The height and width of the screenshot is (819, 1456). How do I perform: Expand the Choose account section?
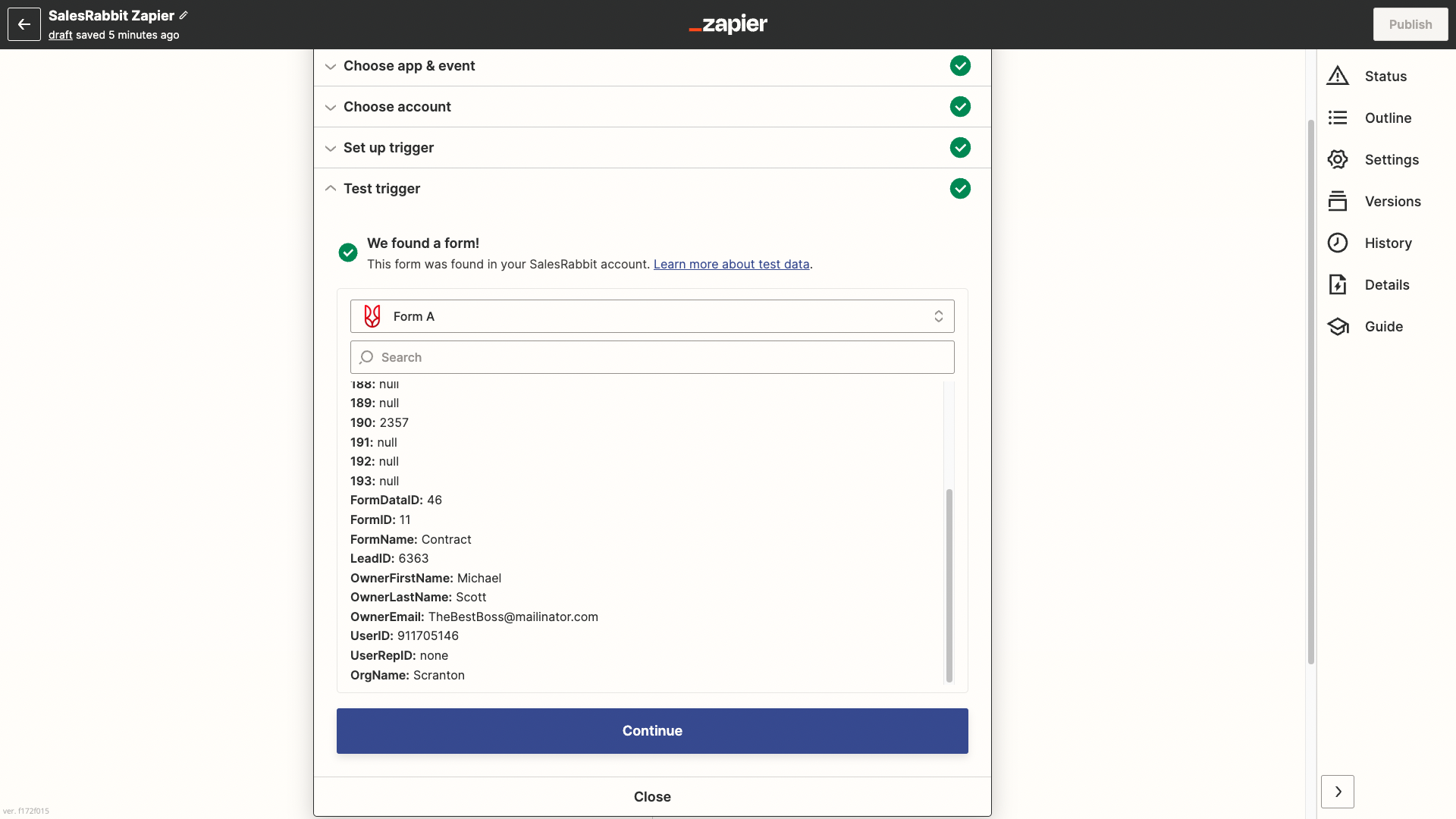pos(652,107)
